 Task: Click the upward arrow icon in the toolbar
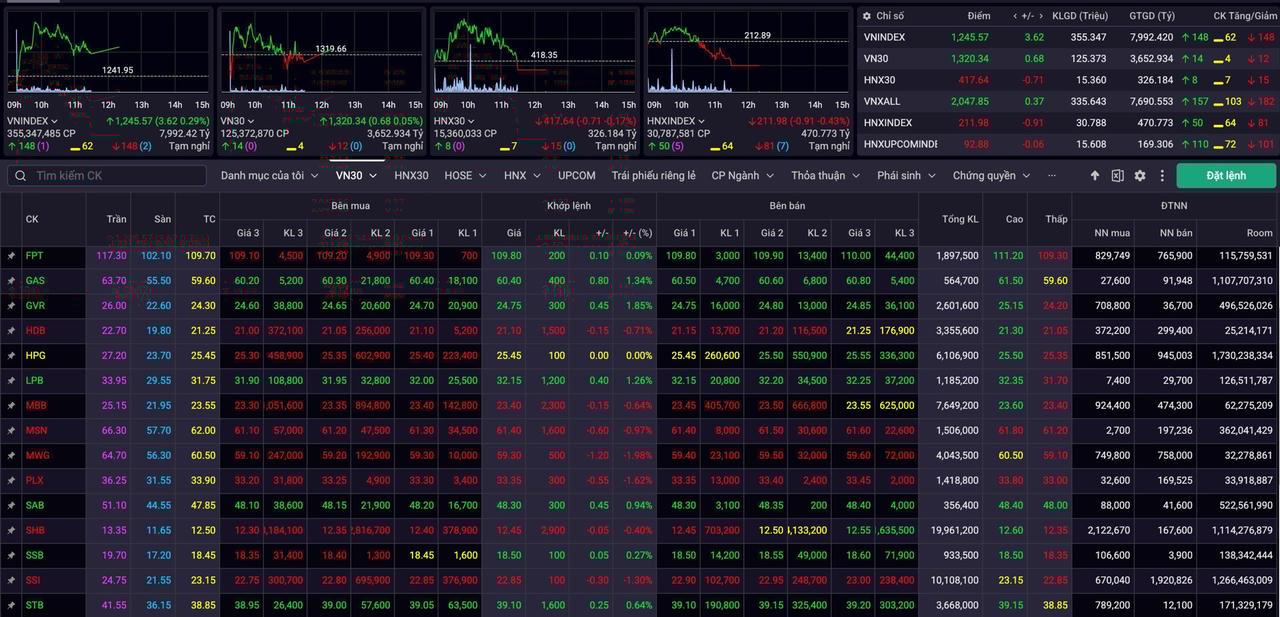click(1095, 175)
